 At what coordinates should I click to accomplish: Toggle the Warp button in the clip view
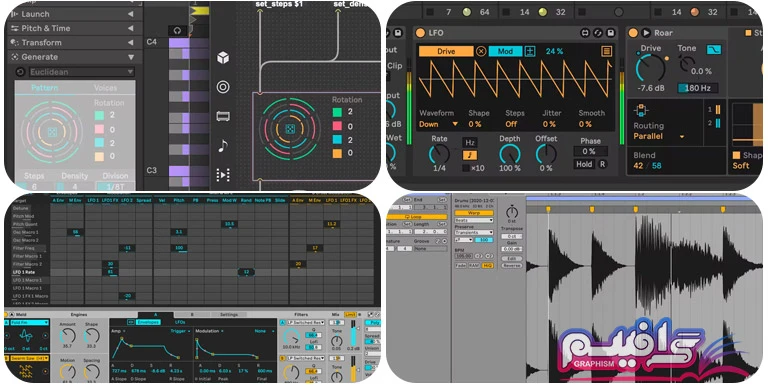click(474, 213)
